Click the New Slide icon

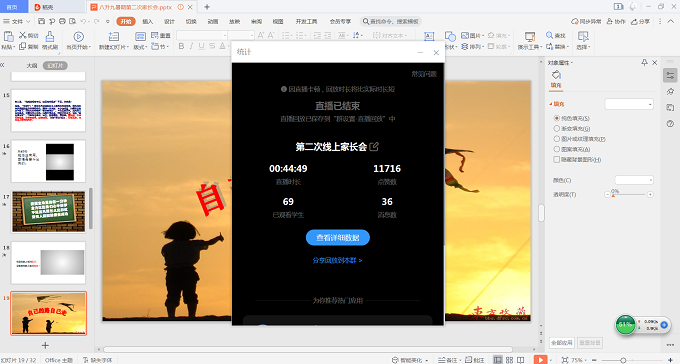[x=114, y=36]
